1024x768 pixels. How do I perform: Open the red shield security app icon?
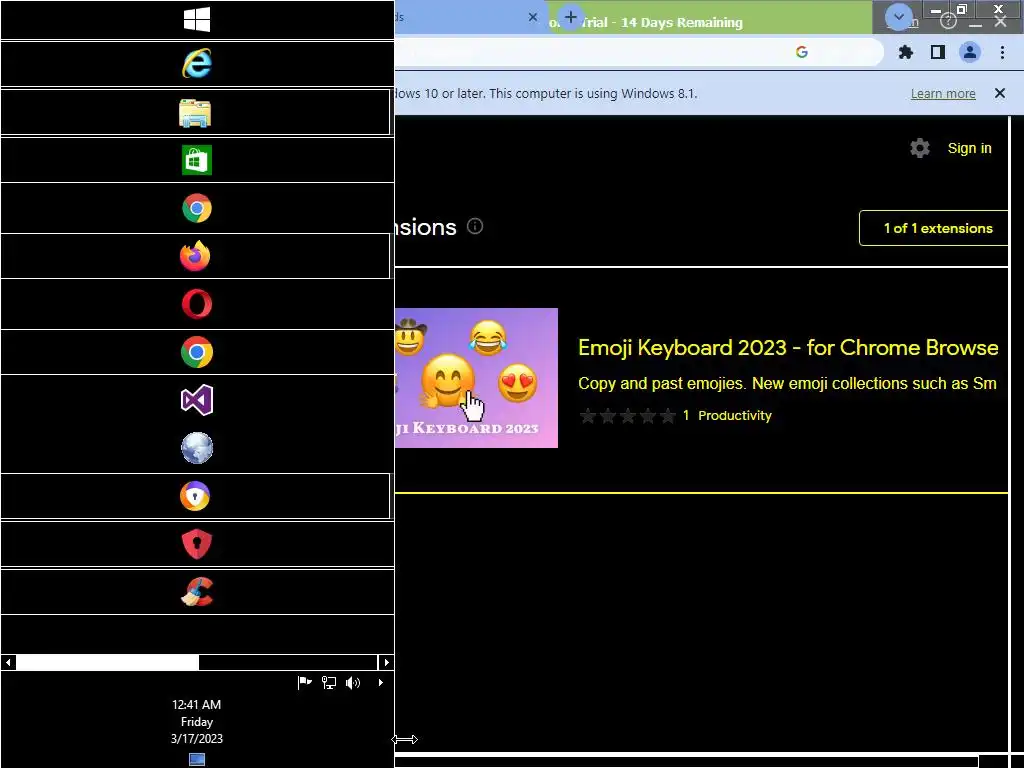pos(197,544)
